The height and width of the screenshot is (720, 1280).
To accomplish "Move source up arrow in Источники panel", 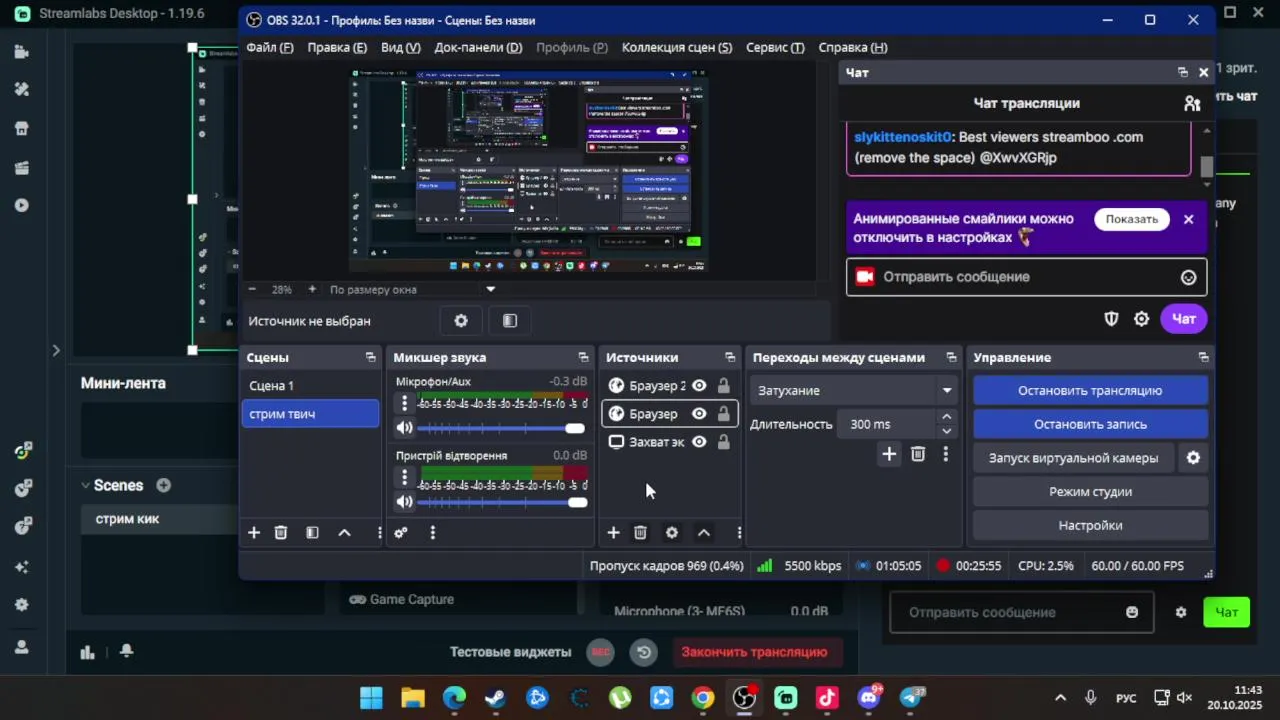I will (x=704, y=533).
